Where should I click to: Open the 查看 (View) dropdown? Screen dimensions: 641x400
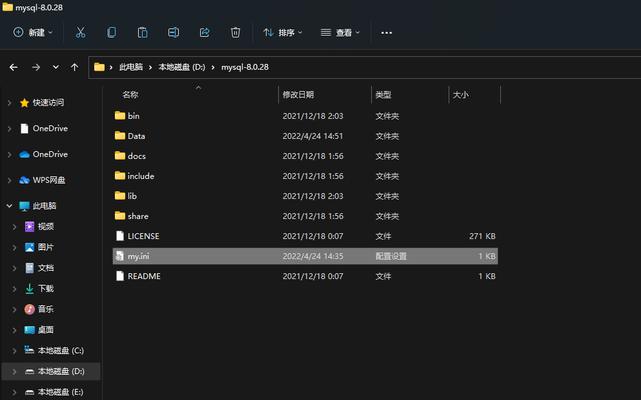click(x=340, y=32)
